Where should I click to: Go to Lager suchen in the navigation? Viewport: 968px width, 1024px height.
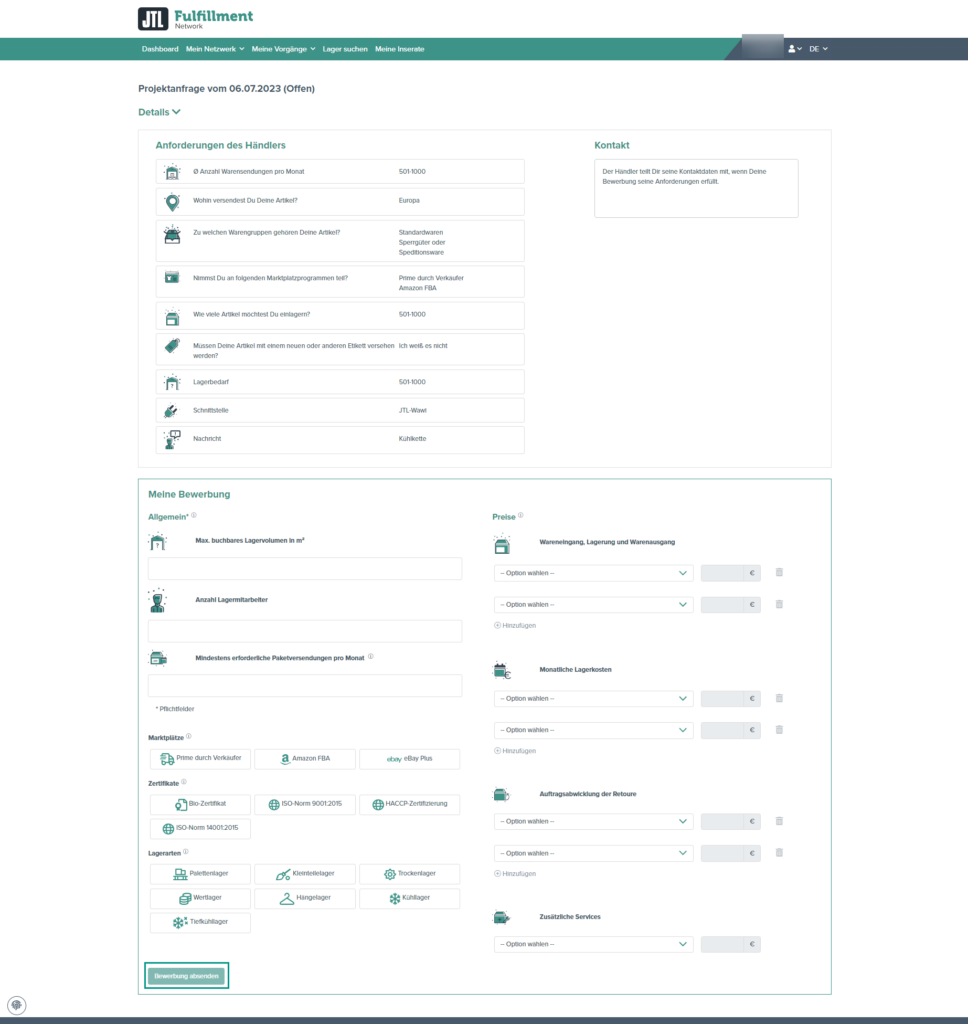tap(345, 48)
